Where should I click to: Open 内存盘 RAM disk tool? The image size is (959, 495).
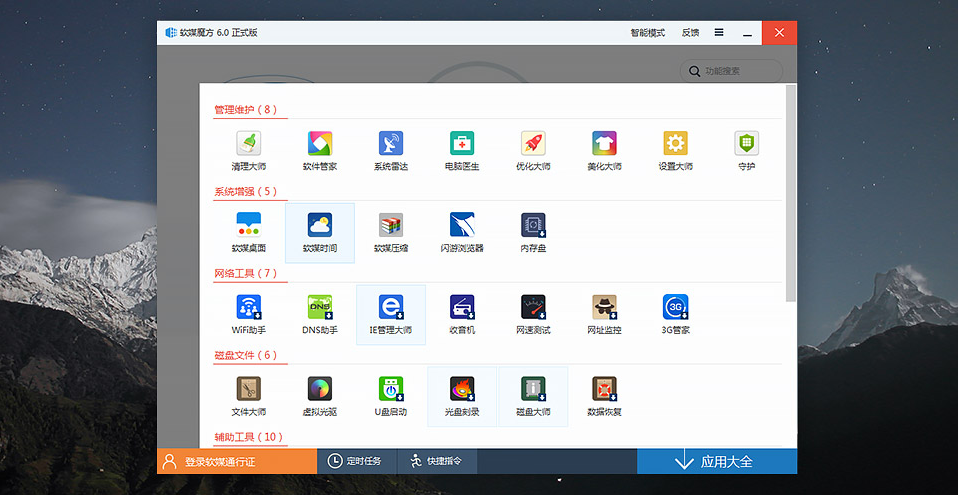point(533,233)
